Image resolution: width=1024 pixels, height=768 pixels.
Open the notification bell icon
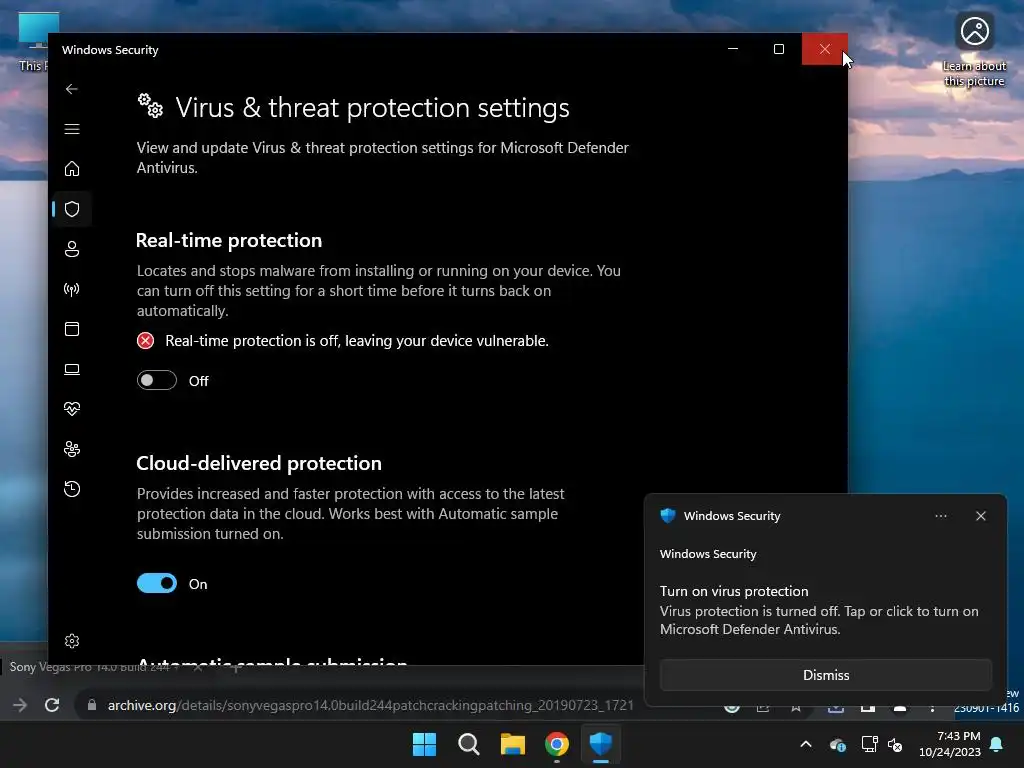997,744
